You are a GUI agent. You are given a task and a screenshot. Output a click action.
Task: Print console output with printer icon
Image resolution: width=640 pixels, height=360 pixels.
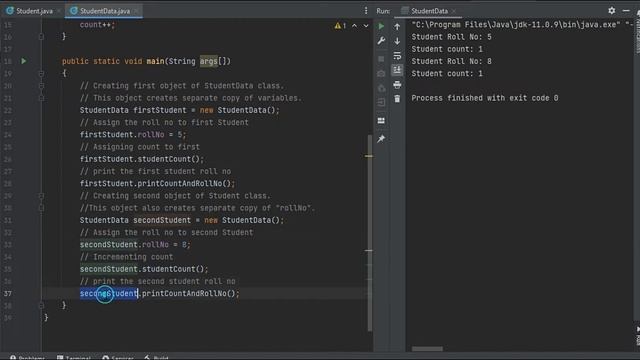pyautogui.click(x=397, y=85)
